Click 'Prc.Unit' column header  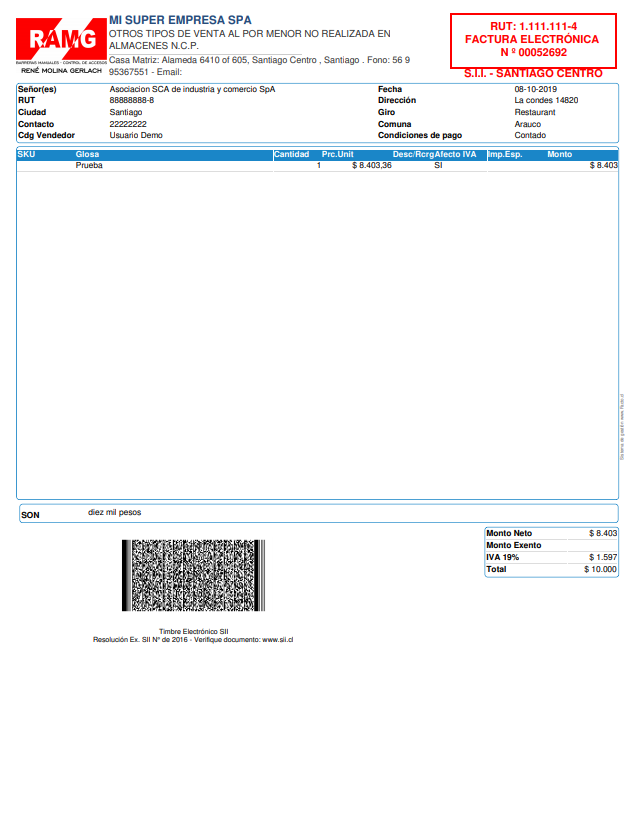pos(338,154)
